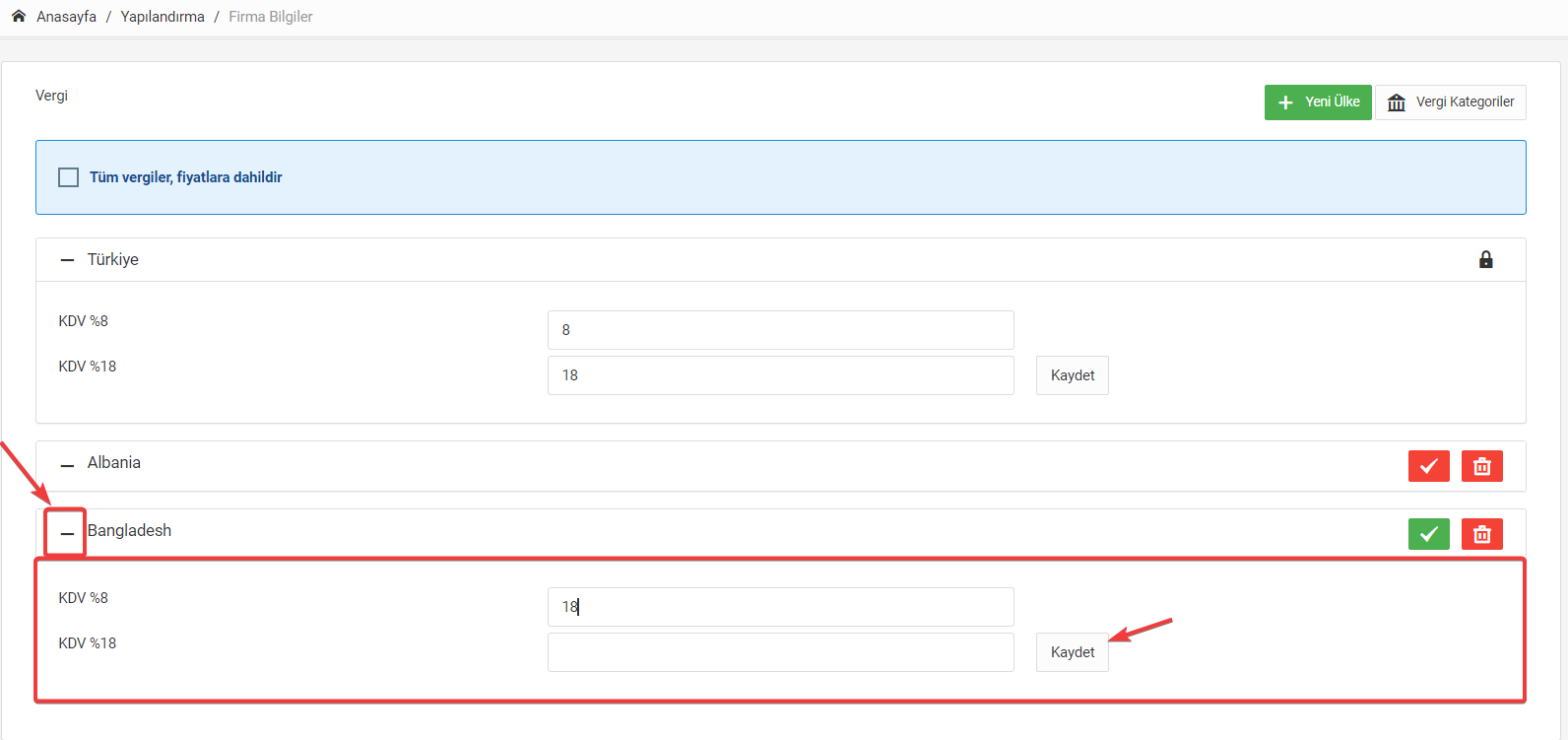Collapse the Albania section
Image resolution: width=1568 pixels, height=740 pixels.
point(67,465)
